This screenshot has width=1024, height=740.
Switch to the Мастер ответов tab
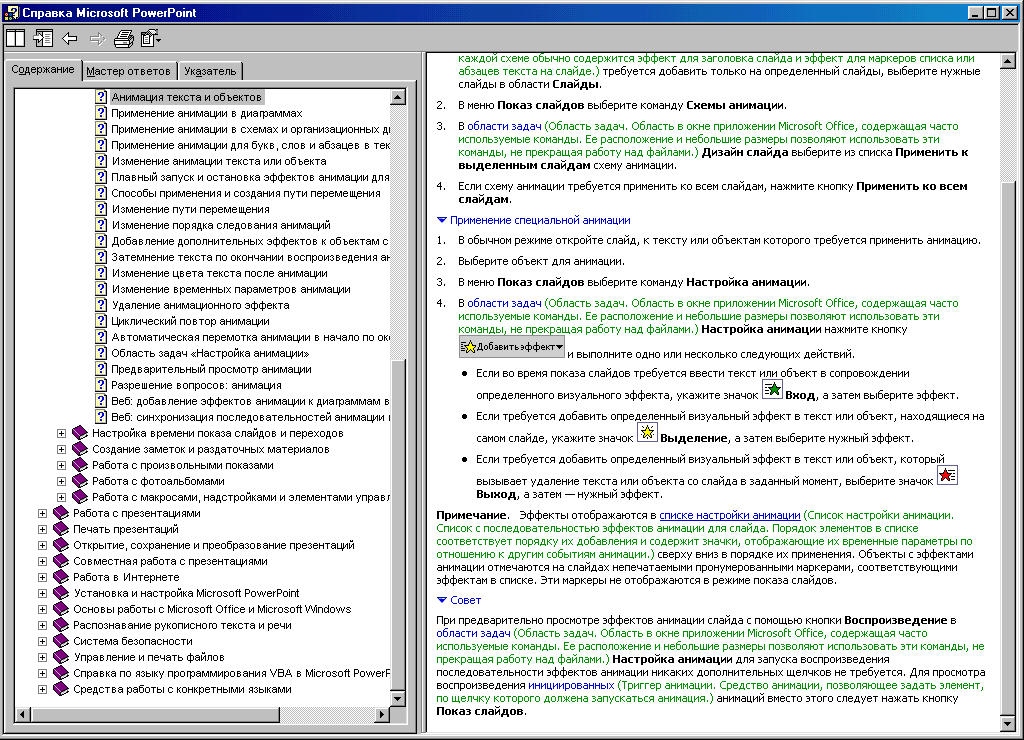point(129,71)
